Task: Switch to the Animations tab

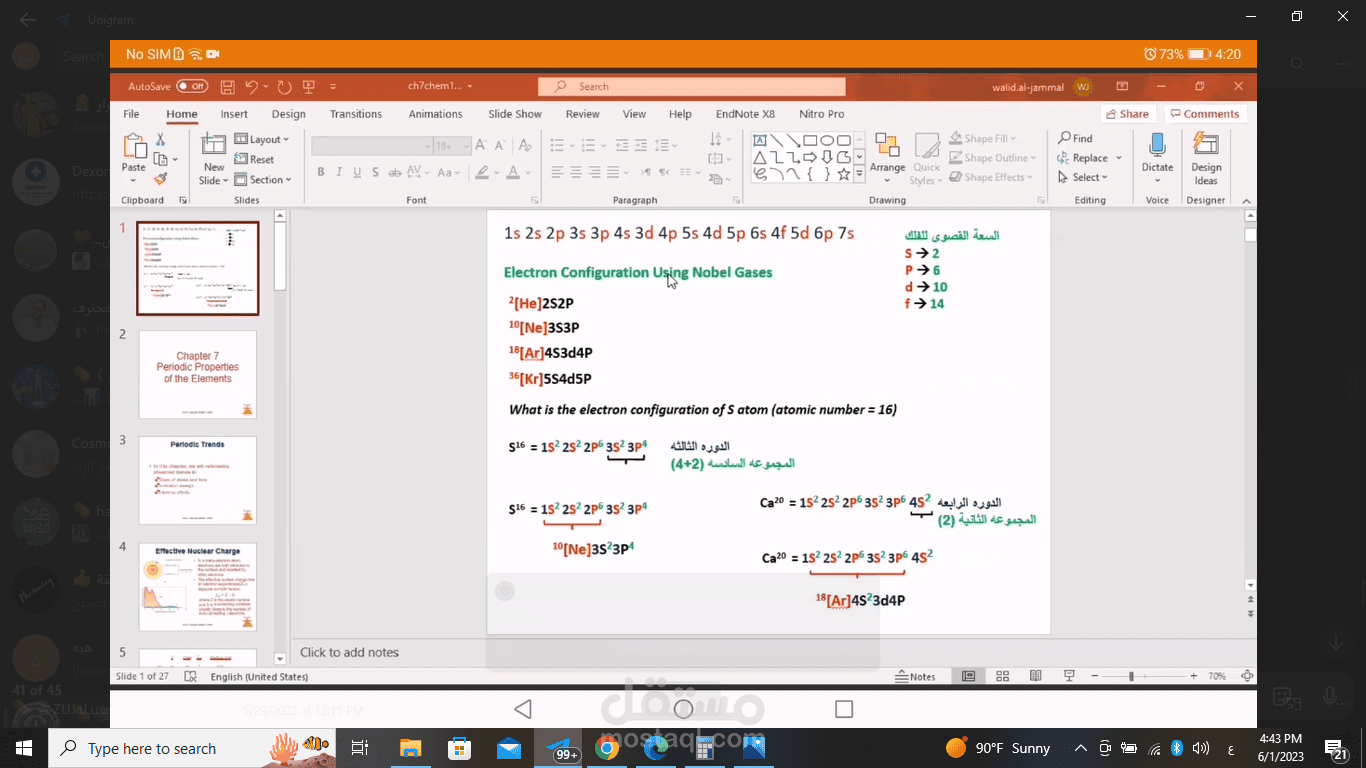Action: coord(435,114)
